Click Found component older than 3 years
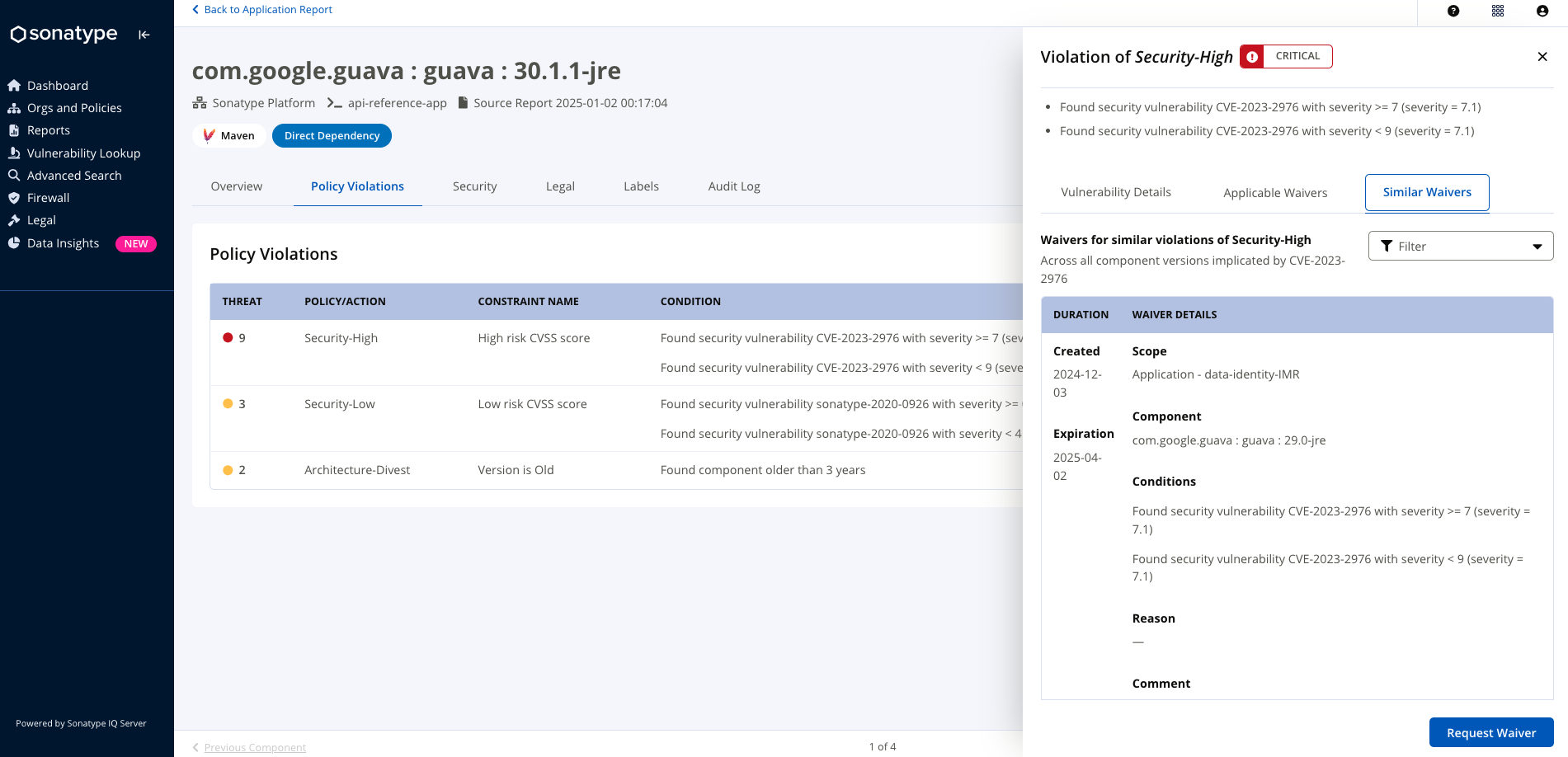1568x757 pixels. click(763, 470)
